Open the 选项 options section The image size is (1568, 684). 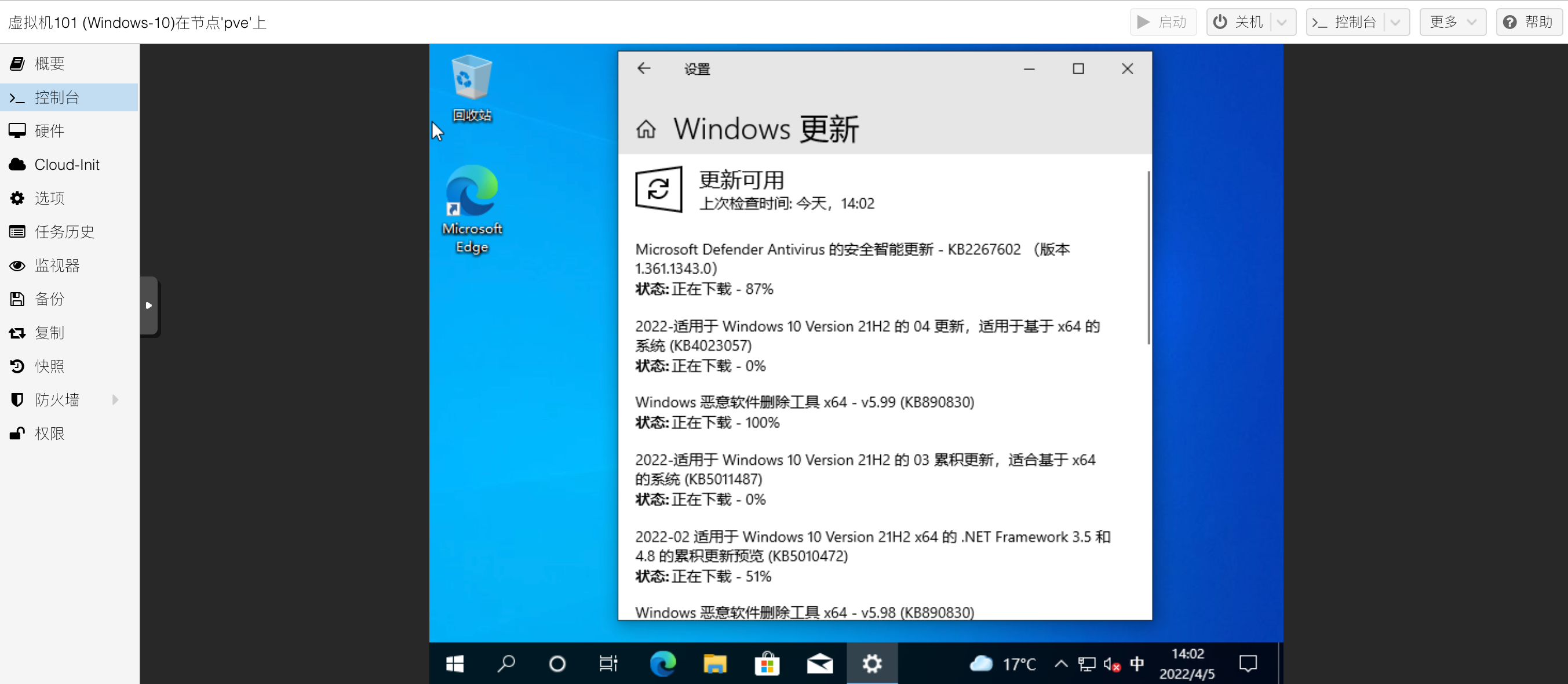click(x=70, y=198)
